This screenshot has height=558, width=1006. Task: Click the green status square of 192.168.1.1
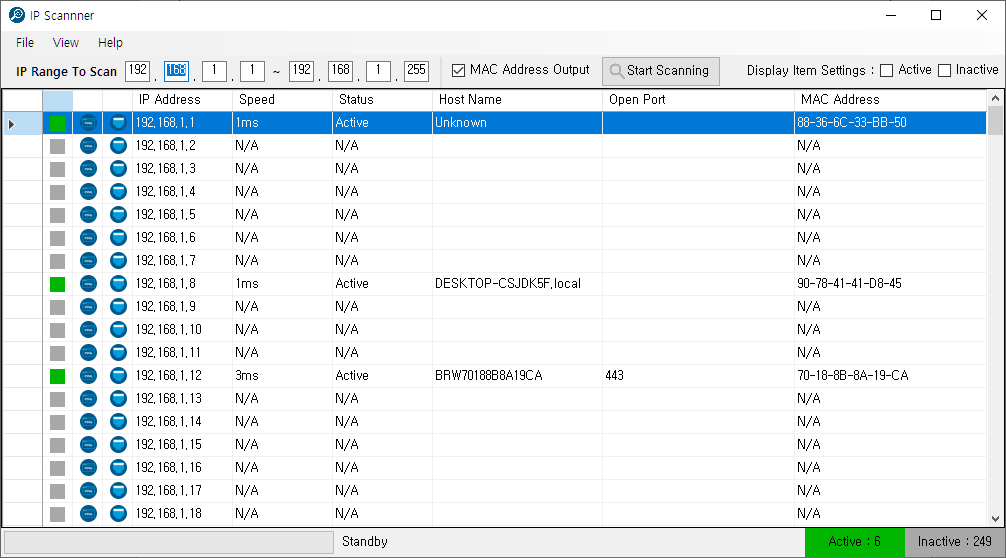click(58, 123)
